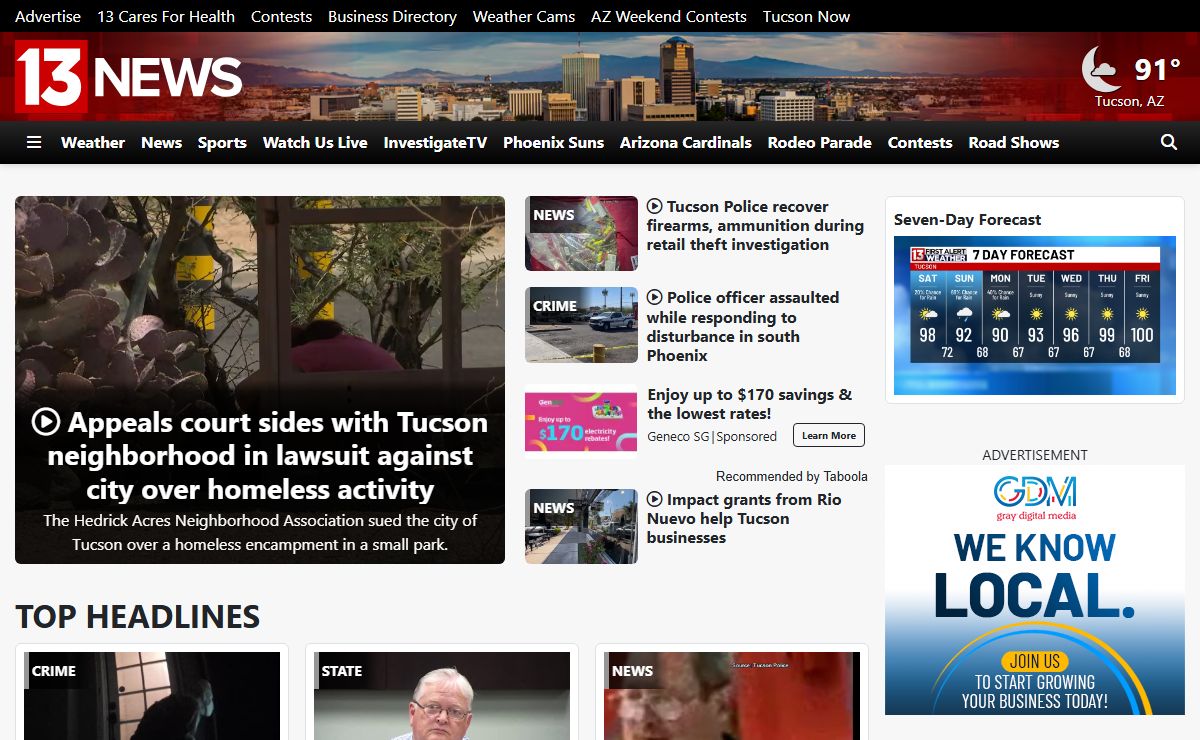The height and width of the screenshot is (740, 1200).
Task: Select Road Shows in the navigation bar
Action: point(1013,142)
